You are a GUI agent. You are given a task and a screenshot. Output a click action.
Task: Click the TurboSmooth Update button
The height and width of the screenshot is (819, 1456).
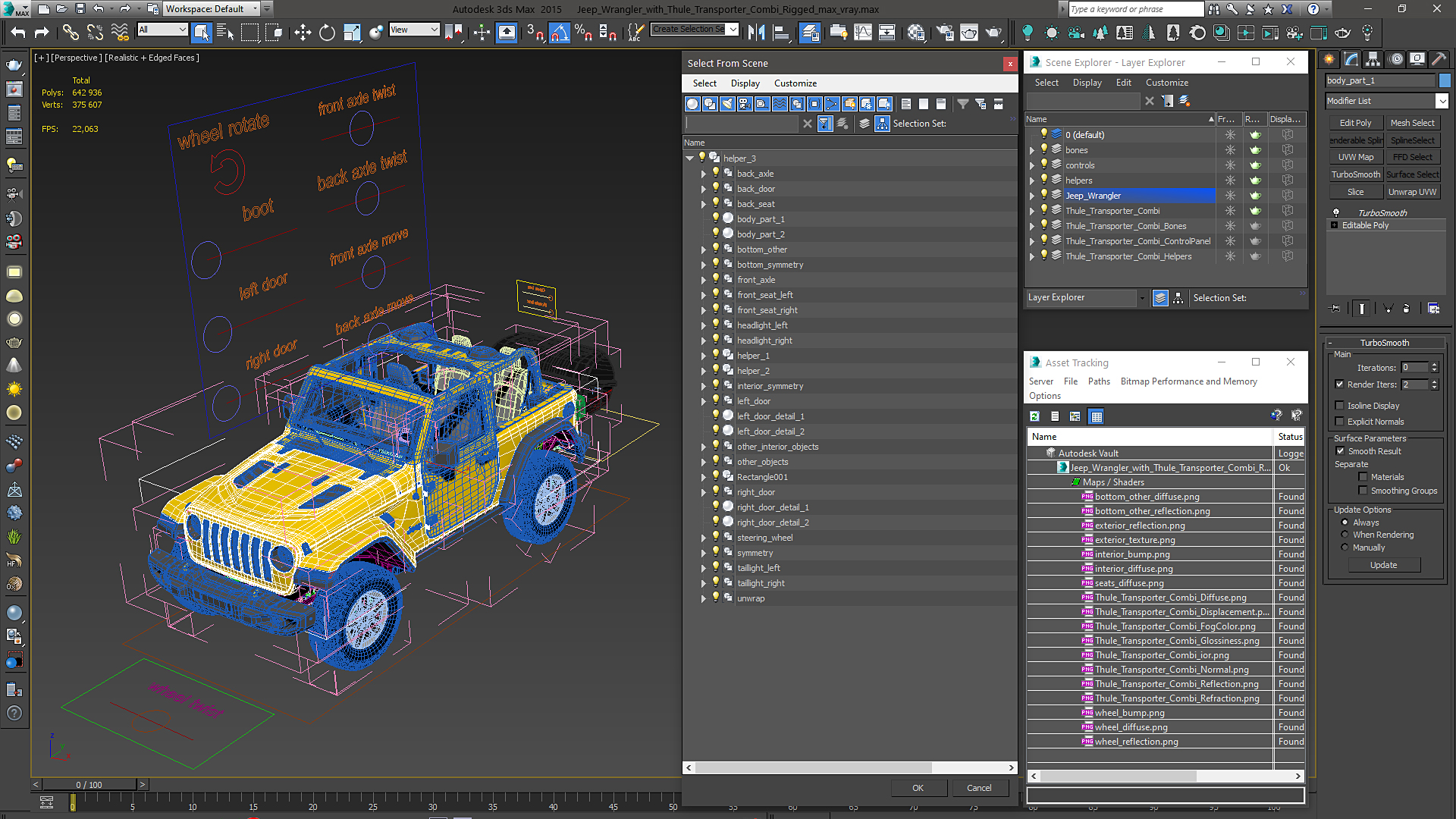1383,565
